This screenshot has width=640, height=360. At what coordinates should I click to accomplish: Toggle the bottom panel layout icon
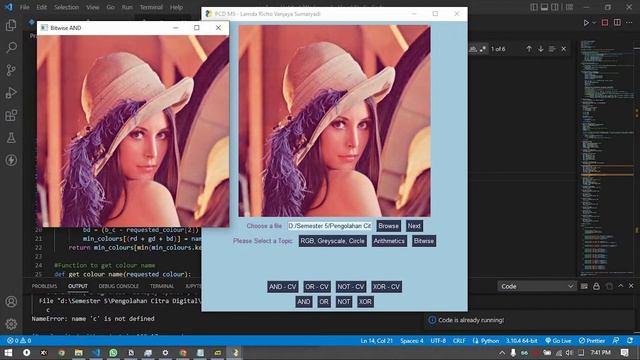[x=544, y=7]
